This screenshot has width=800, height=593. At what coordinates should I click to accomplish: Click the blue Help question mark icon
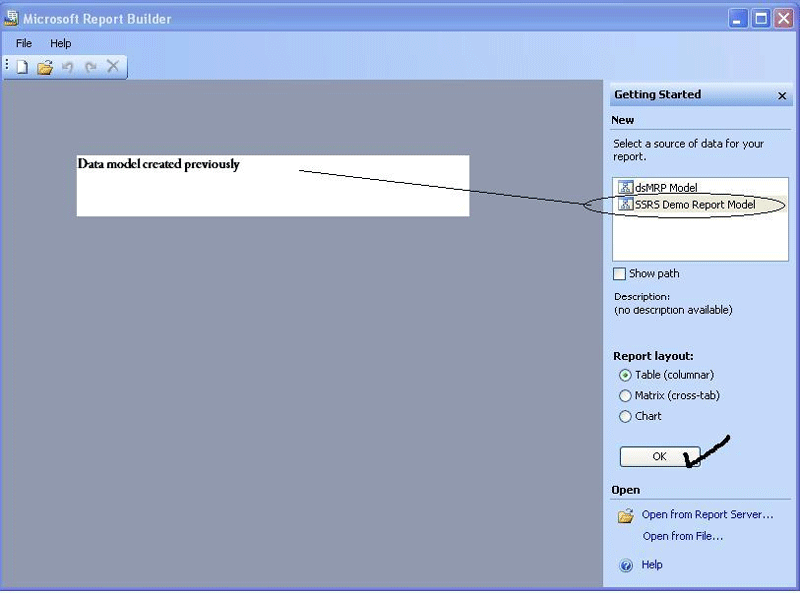626,565
